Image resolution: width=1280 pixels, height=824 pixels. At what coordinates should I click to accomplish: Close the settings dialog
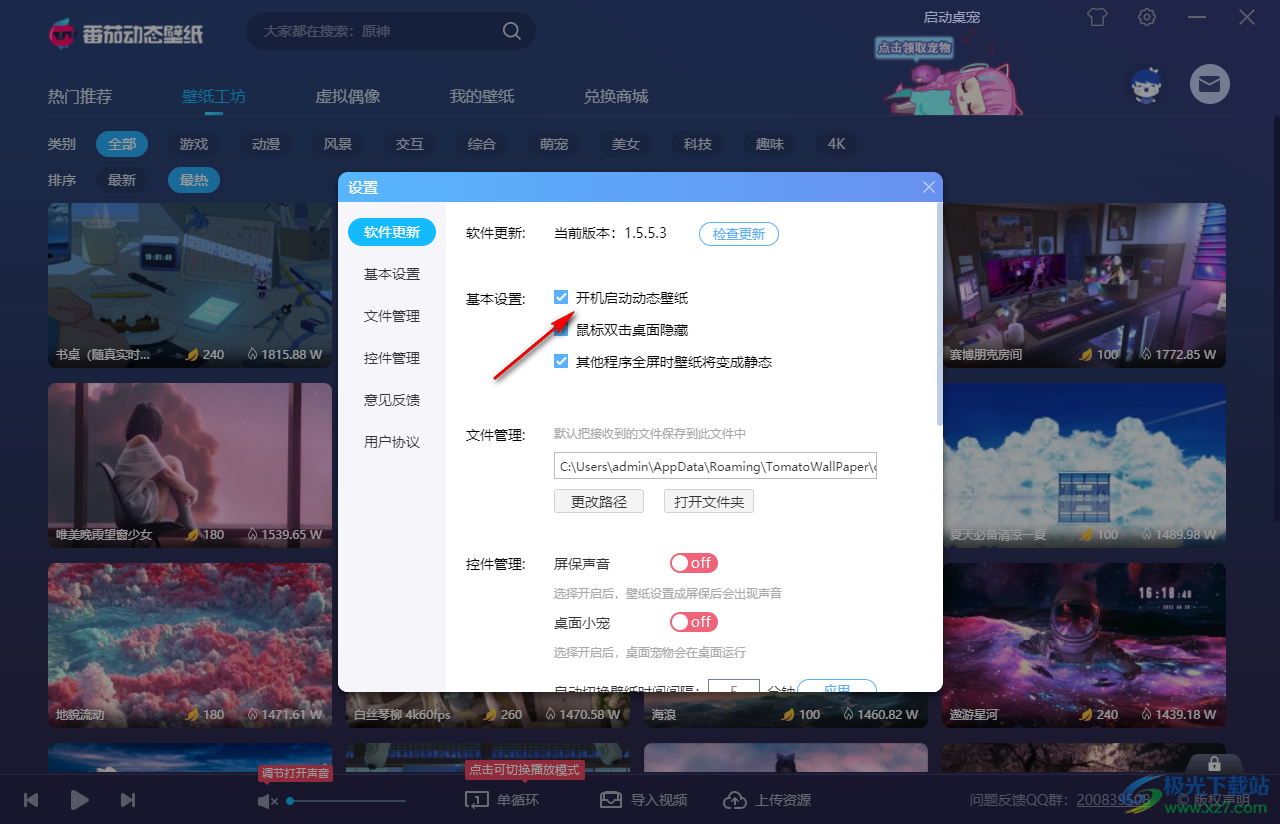(x=929, y=187)
